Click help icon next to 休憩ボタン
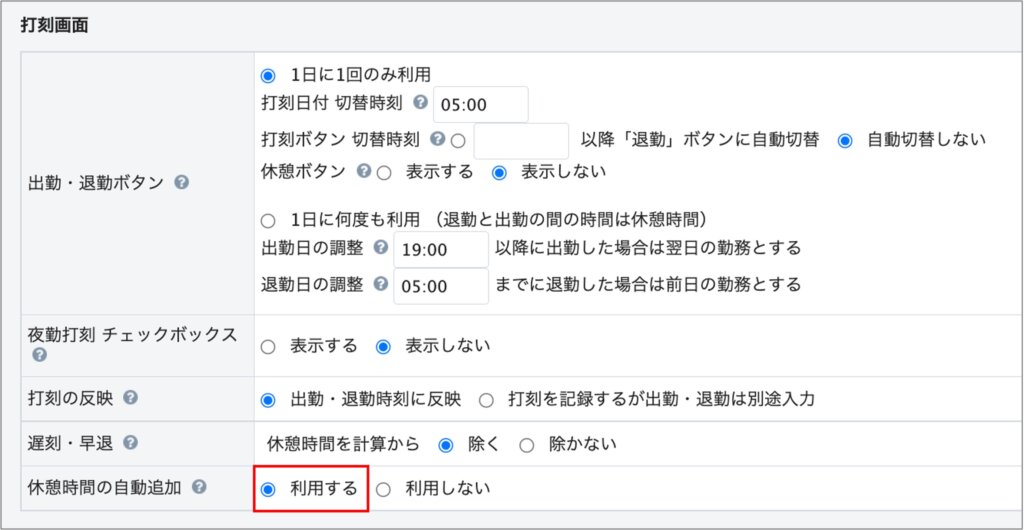The width and height of the screenshot is (1024, 530). (x=364, y=171)
